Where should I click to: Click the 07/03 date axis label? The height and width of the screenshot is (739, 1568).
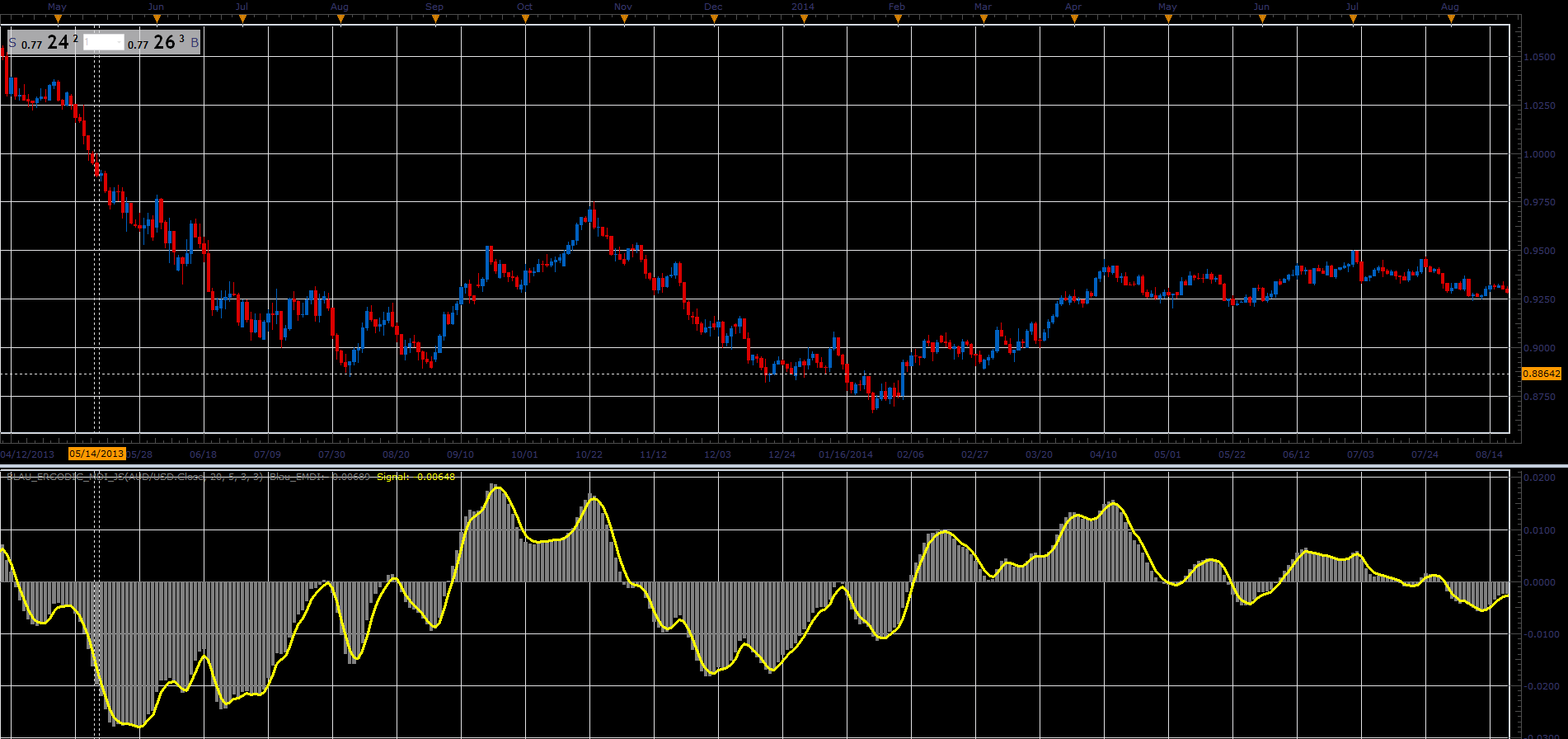click(x=1360, y=454)
